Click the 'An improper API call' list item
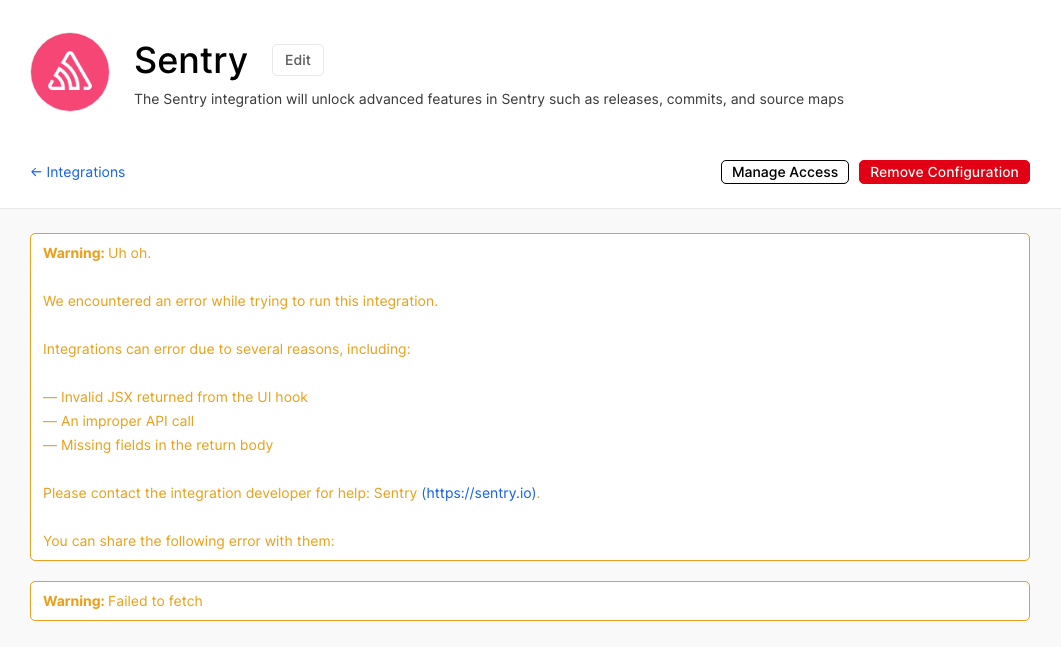This screenshot has height=647, width=1061. click(118, 421)
